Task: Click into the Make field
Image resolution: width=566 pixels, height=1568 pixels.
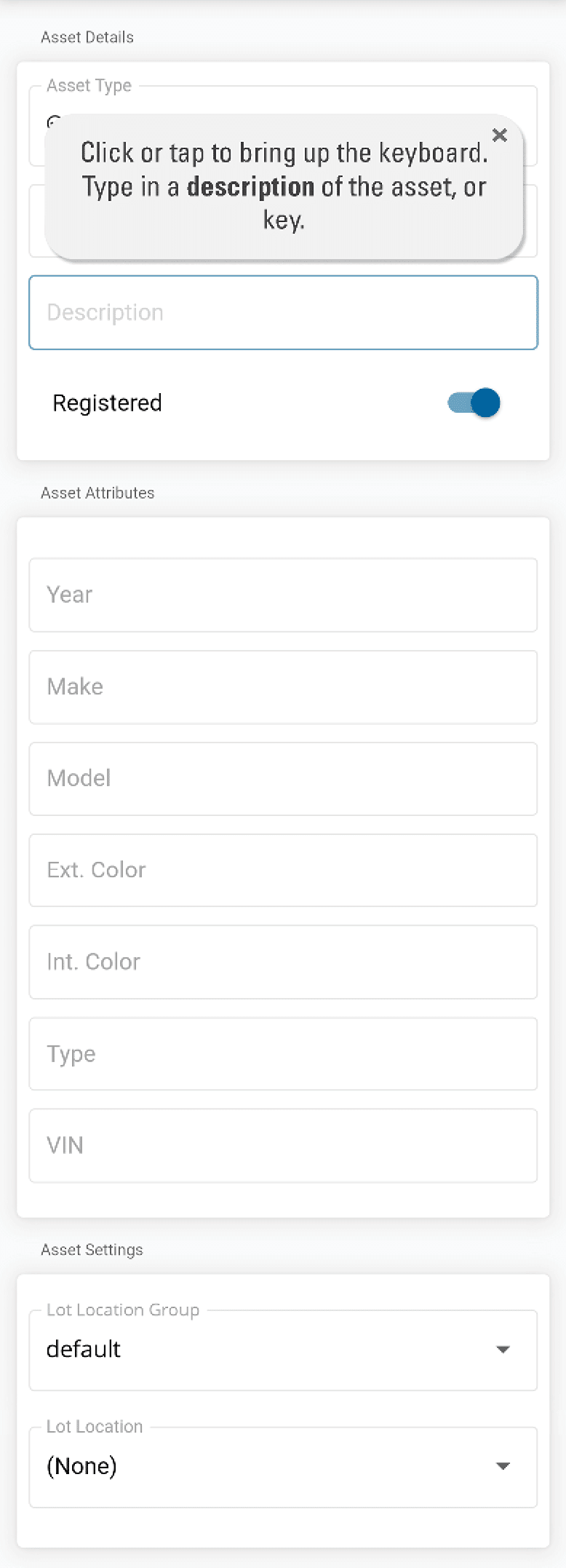Action: (x=283, y=687)
